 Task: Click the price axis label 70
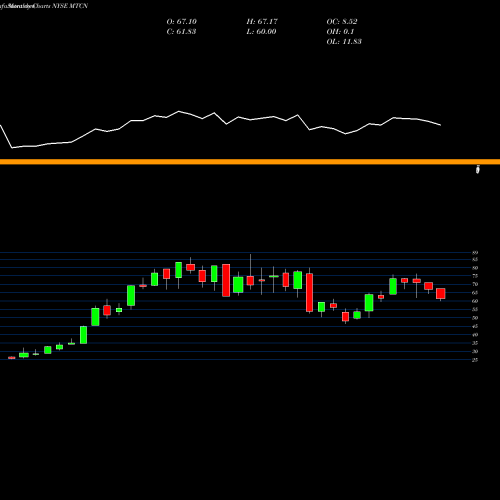pyautogui.click(x=475, y=284)
